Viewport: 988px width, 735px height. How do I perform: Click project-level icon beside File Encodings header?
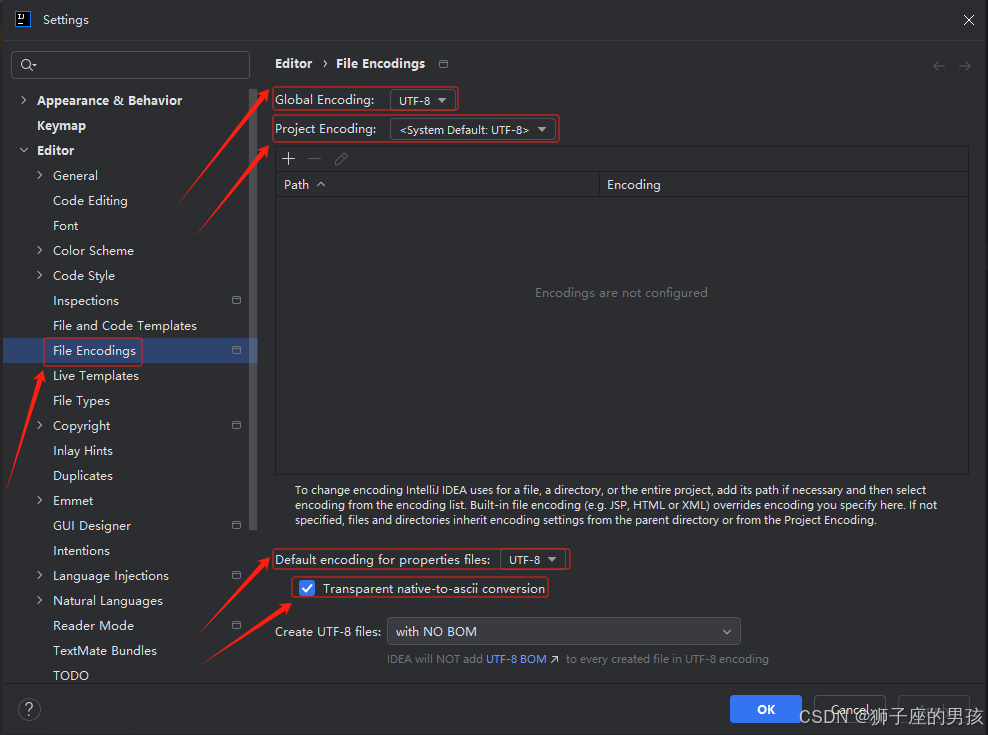(x=444, y=64)
